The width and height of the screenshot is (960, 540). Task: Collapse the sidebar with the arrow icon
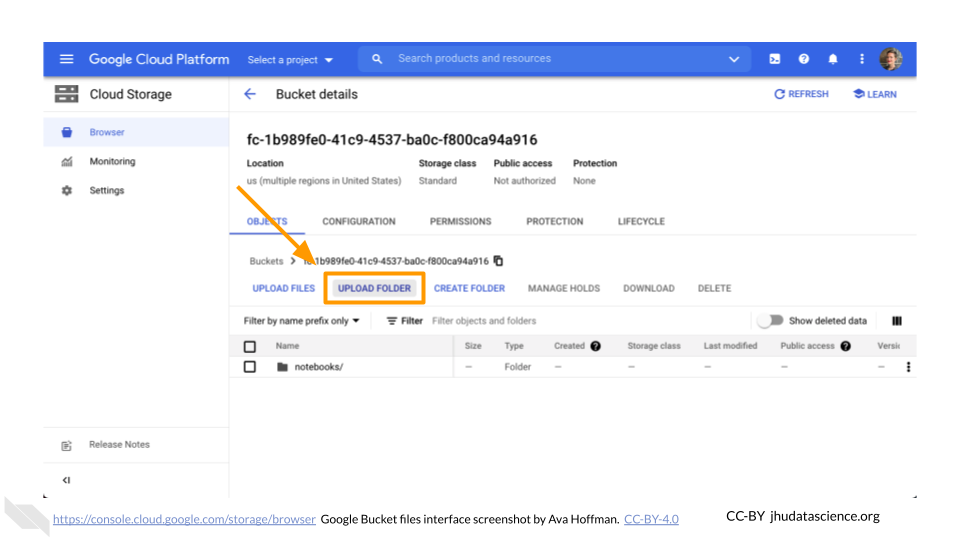[66, 480]
